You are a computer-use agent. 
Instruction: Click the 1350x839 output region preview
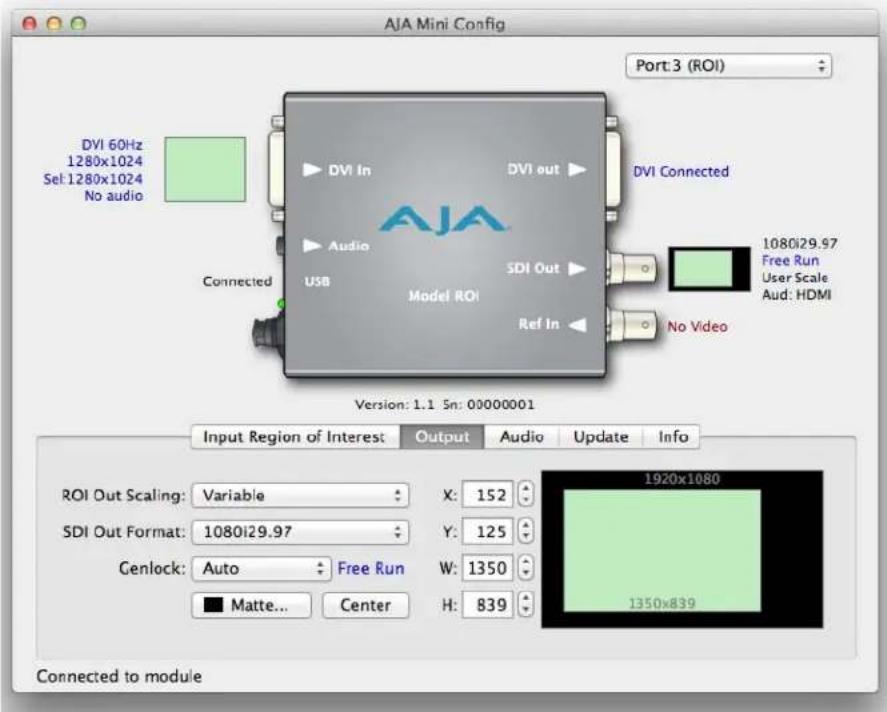pos(662,551)
